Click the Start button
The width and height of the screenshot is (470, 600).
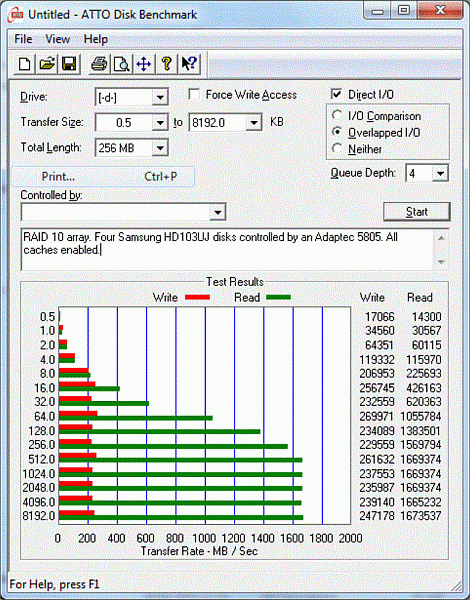[x=416, y=212]
